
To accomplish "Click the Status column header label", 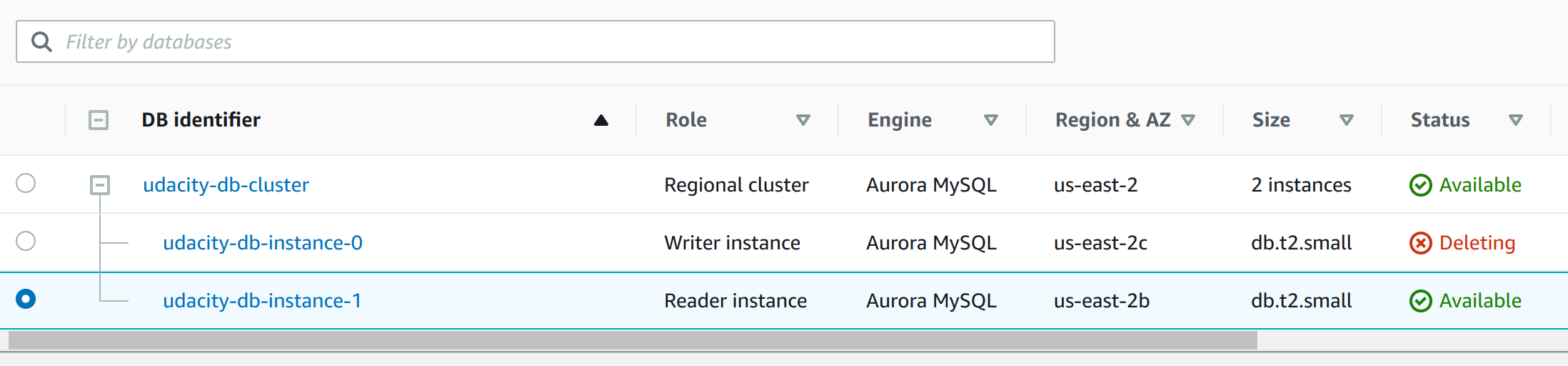I will point(1440,119).
